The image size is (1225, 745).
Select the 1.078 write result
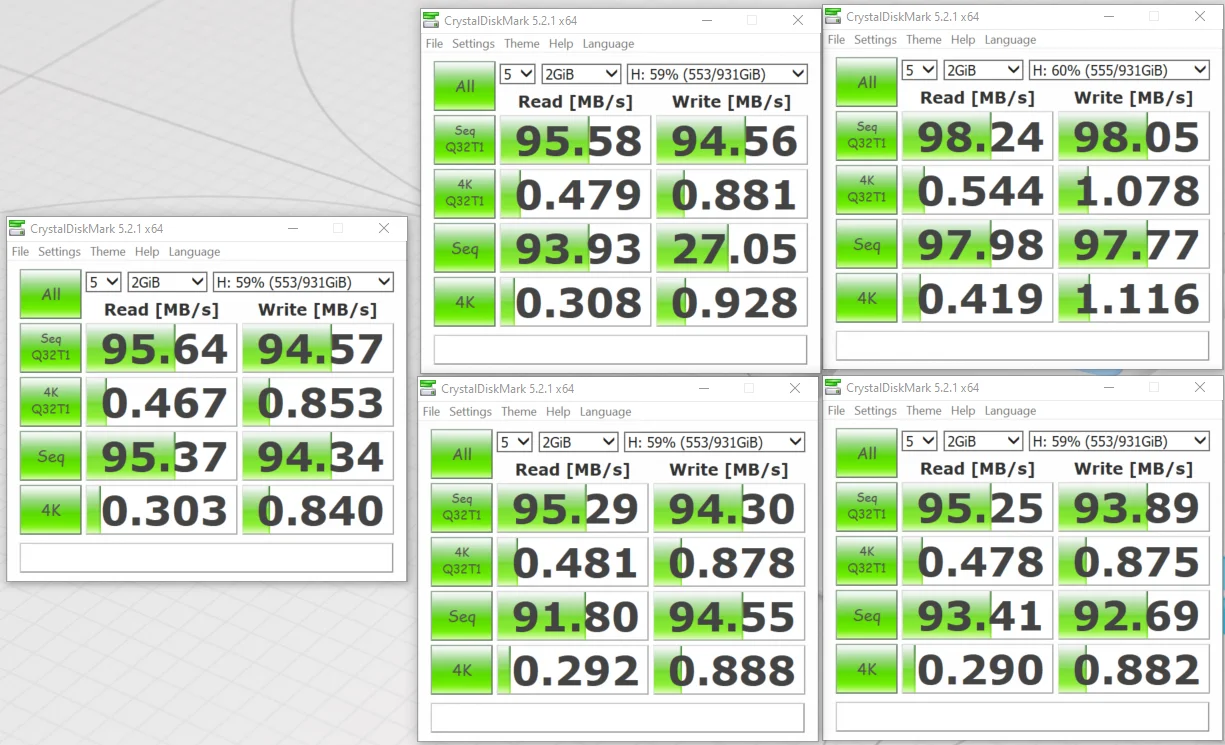1134,190
